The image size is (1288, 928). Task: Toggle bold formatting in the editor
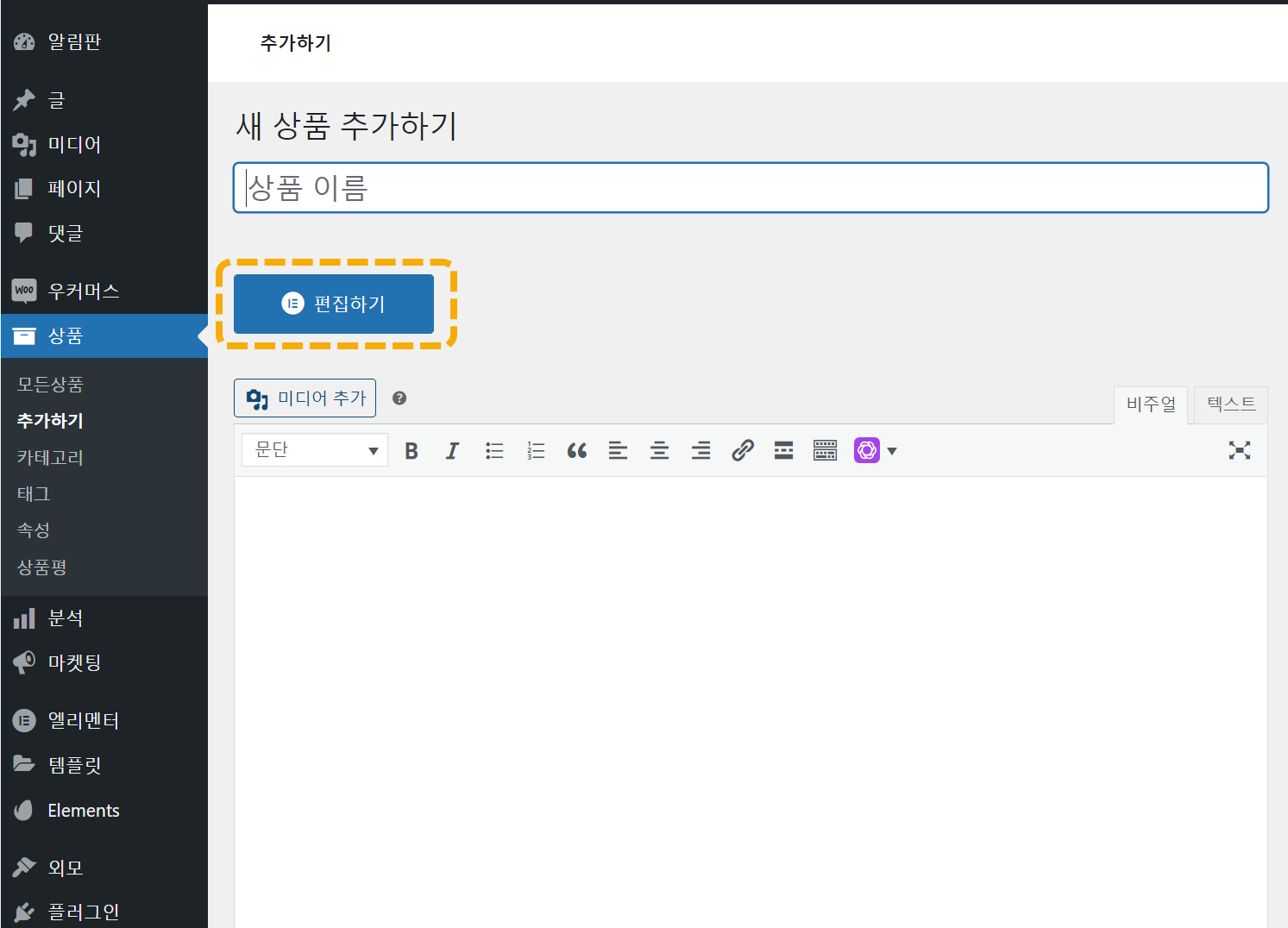pos(412,449)
